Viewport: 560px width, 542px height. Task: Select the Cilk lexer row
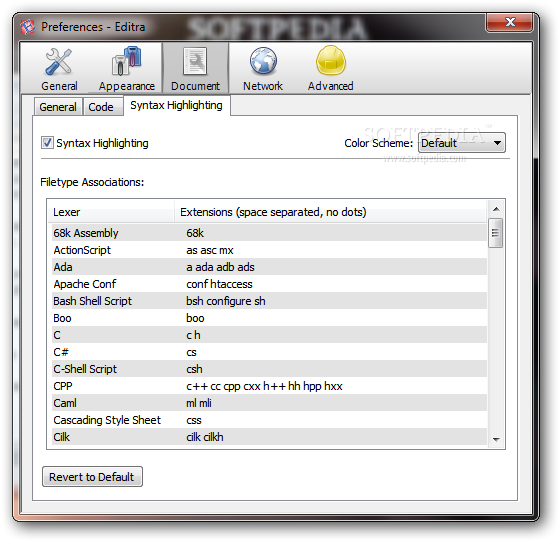[269, 437]
